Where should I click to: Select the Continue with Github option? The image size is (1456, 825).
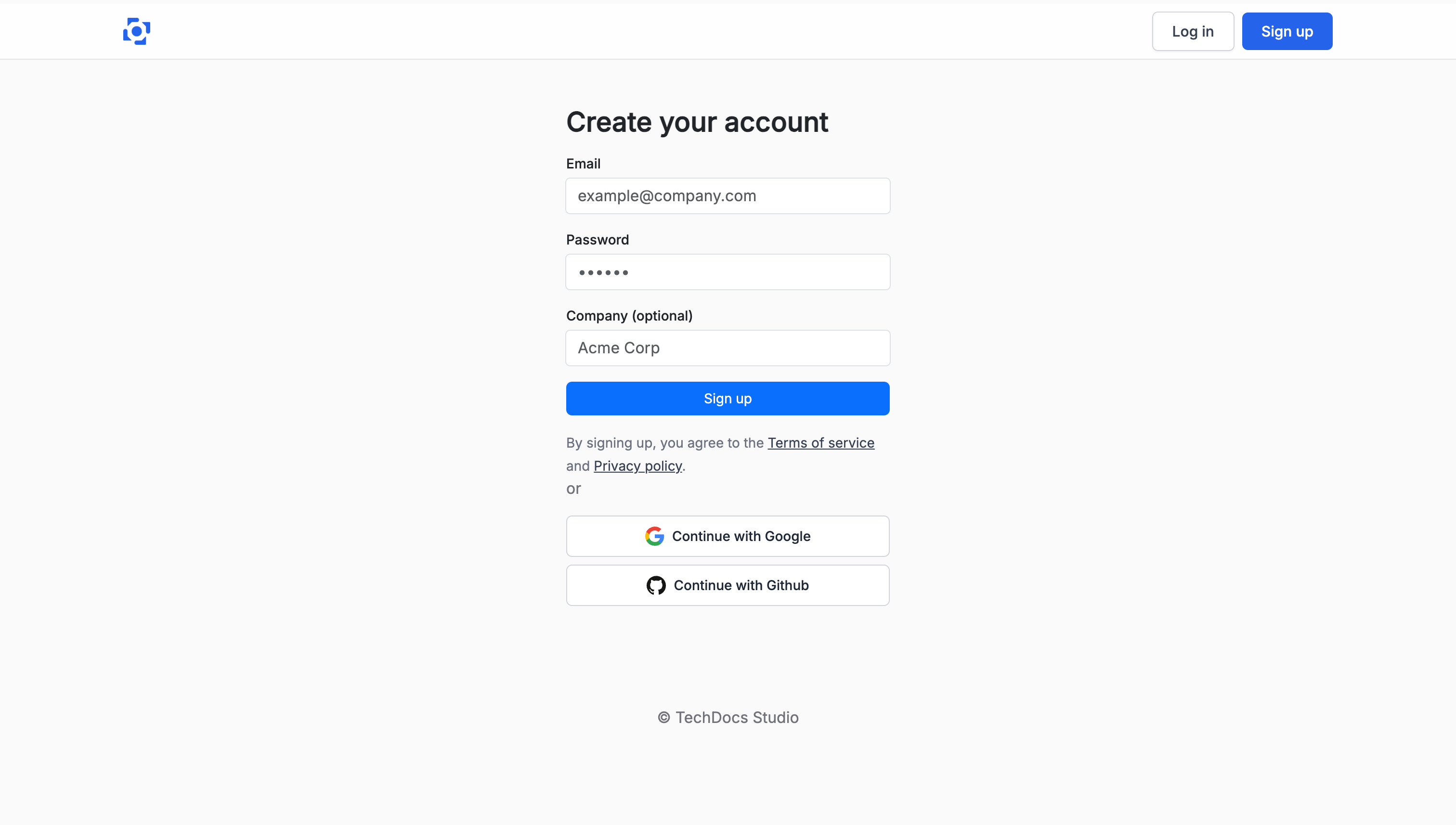(728, 585)
